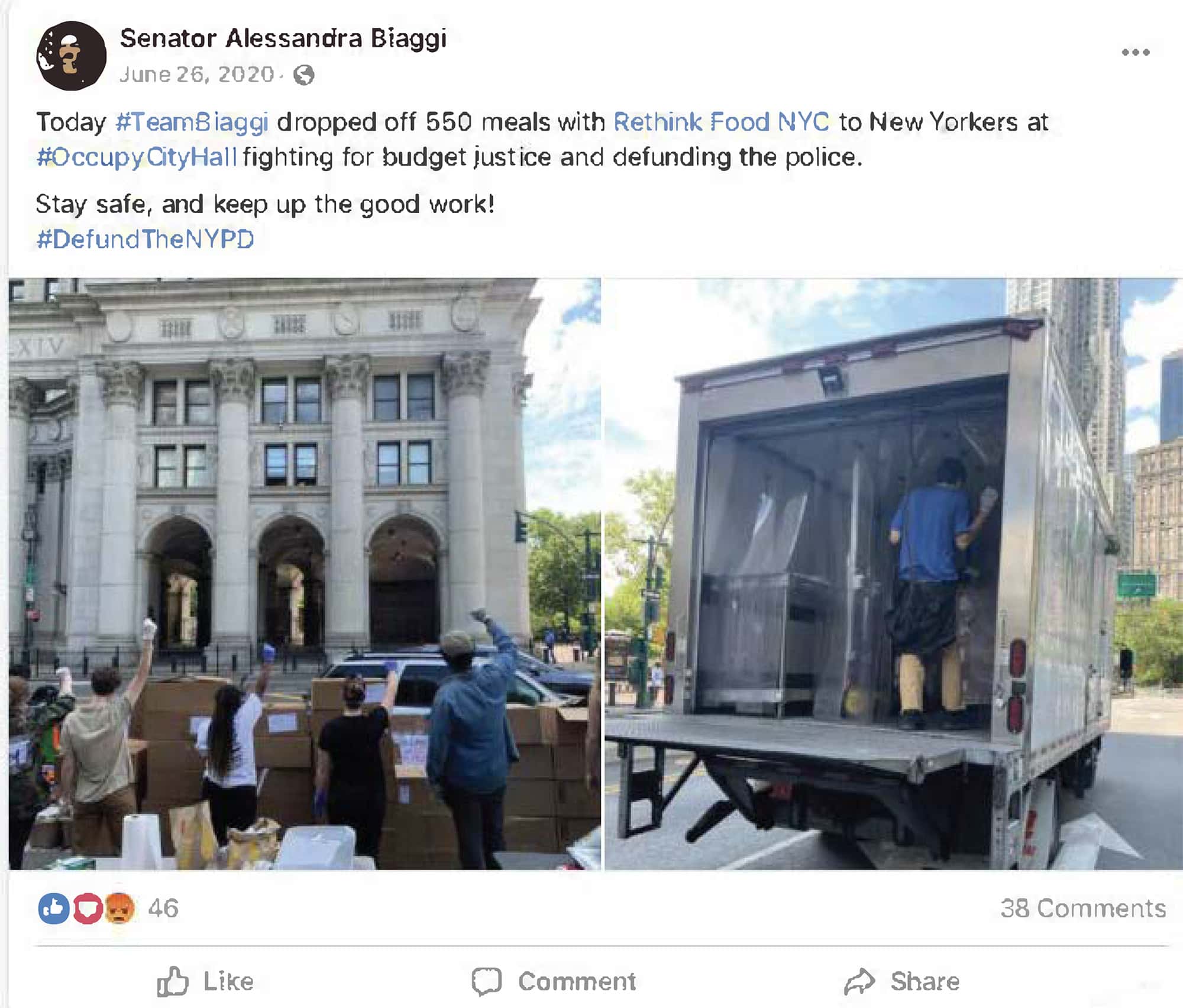Viewport: 1183px width, 1008px height.
Task: Open the Rethink Food NYC page link
Action: 721,122
